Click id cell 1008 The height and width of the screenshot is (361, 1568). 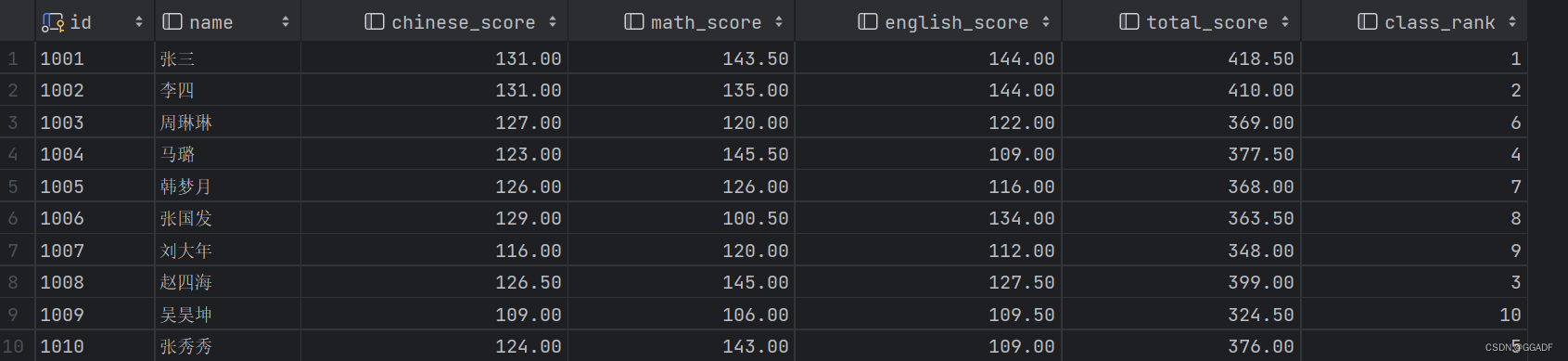[95, 282]
